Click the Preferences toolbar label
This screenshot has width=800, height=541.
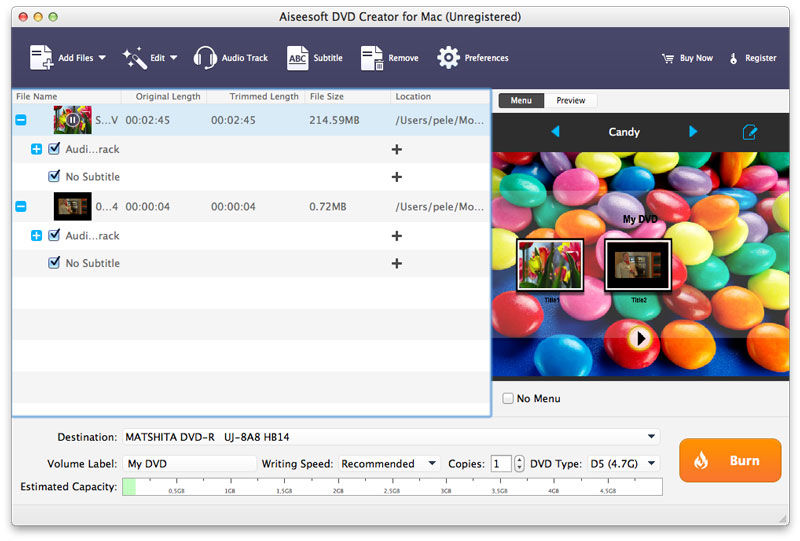click(x=486, y=58)
